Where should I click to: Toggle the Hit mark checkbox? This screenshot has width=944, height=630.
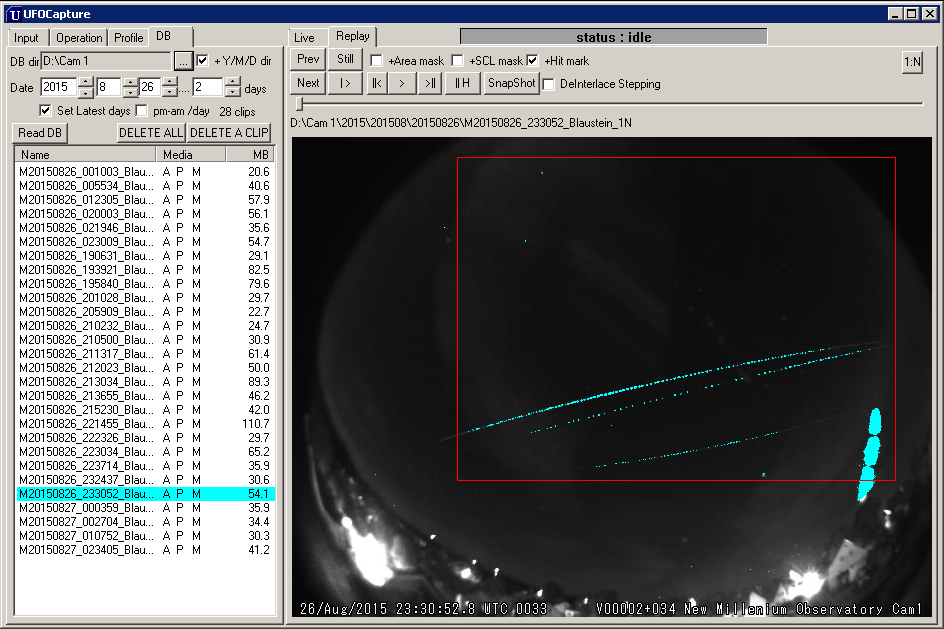coord(533,61)
